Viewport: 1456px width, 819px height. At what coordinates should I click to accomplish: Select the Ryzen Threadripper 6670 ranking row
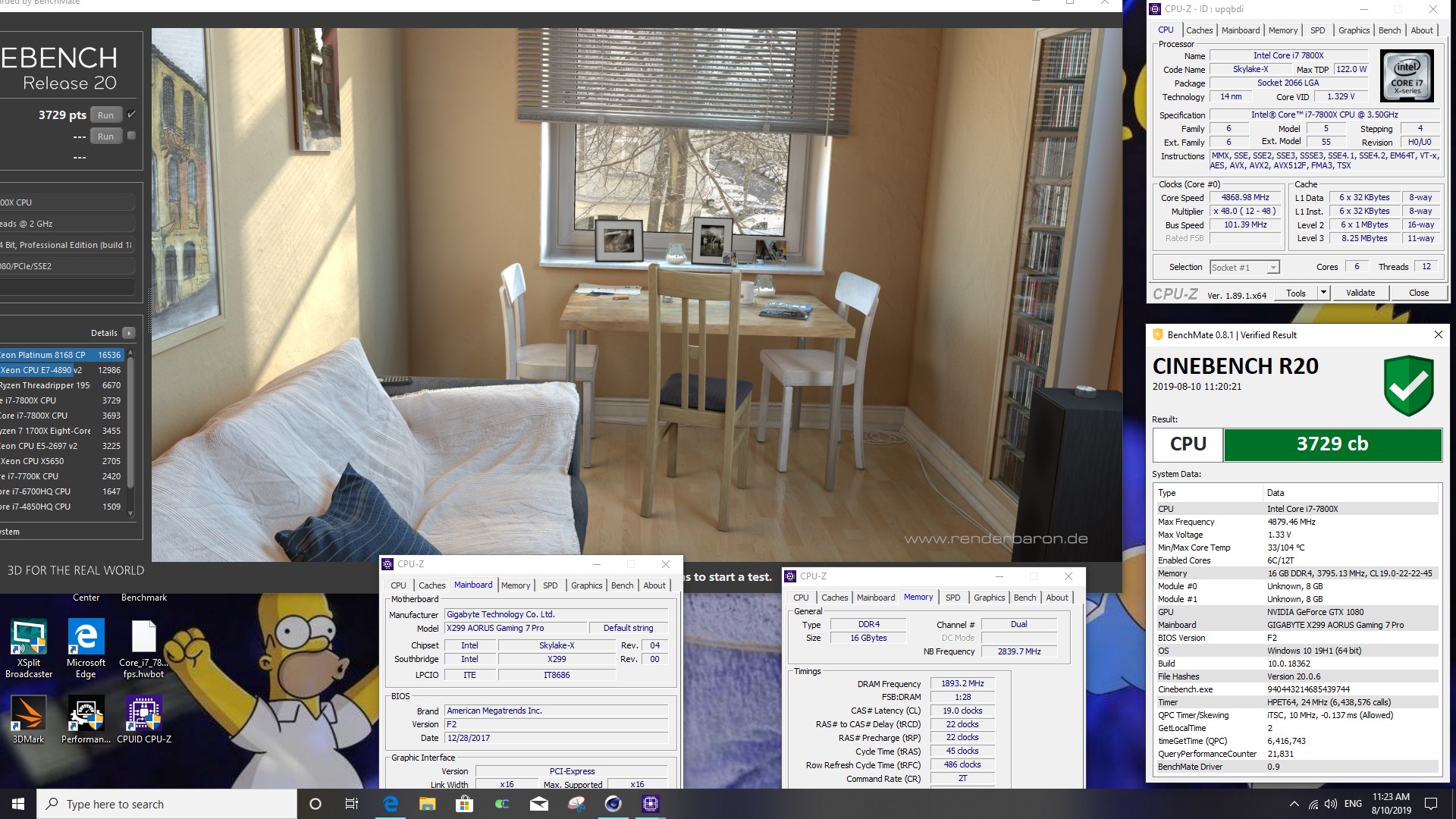click(x=61, y=385)
